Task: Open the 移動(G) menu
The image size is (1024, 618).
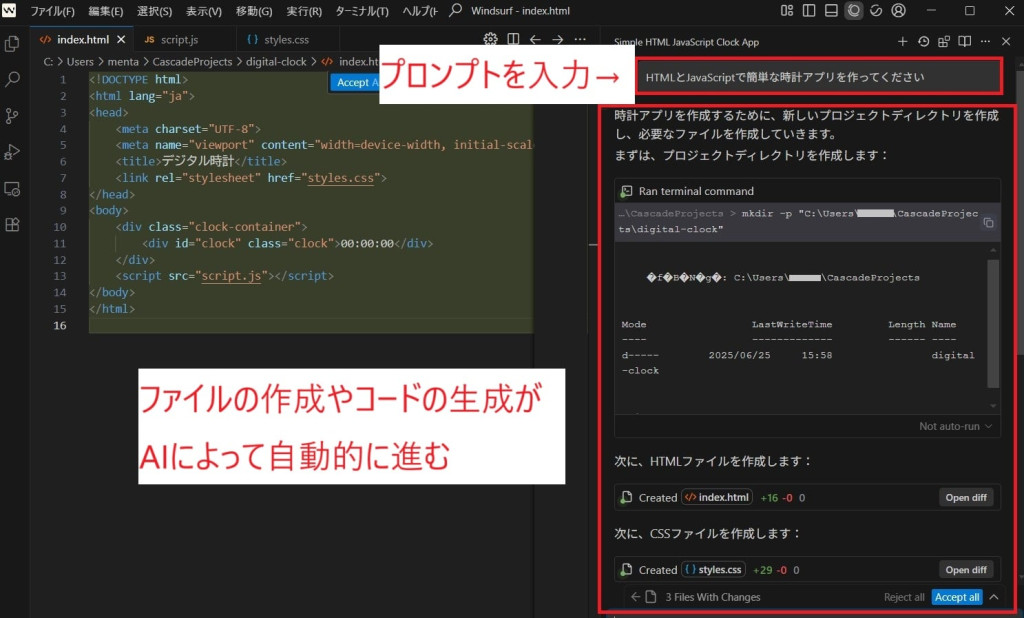Action: click(254, 10)
